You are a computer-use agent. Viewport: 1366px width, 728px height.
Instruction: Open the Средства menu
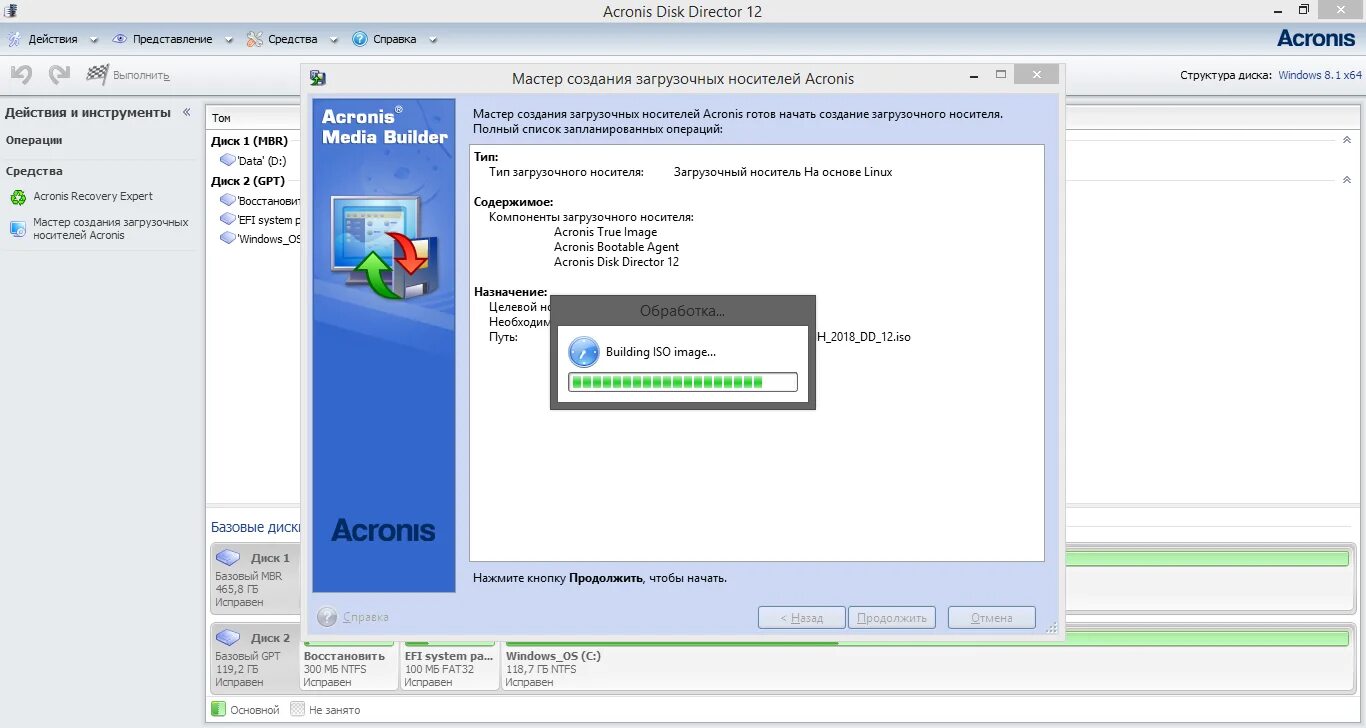tap(293, 39)
